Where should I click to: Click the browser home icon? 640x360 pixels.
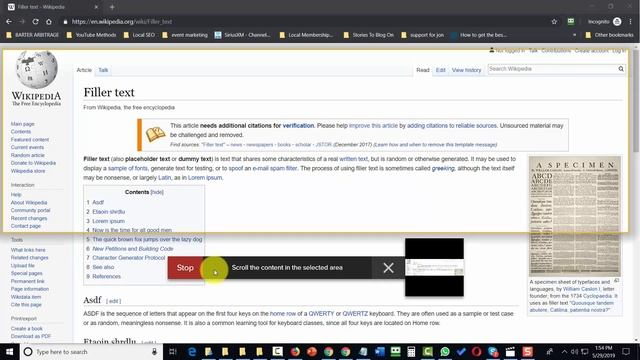tap(49, 22)
